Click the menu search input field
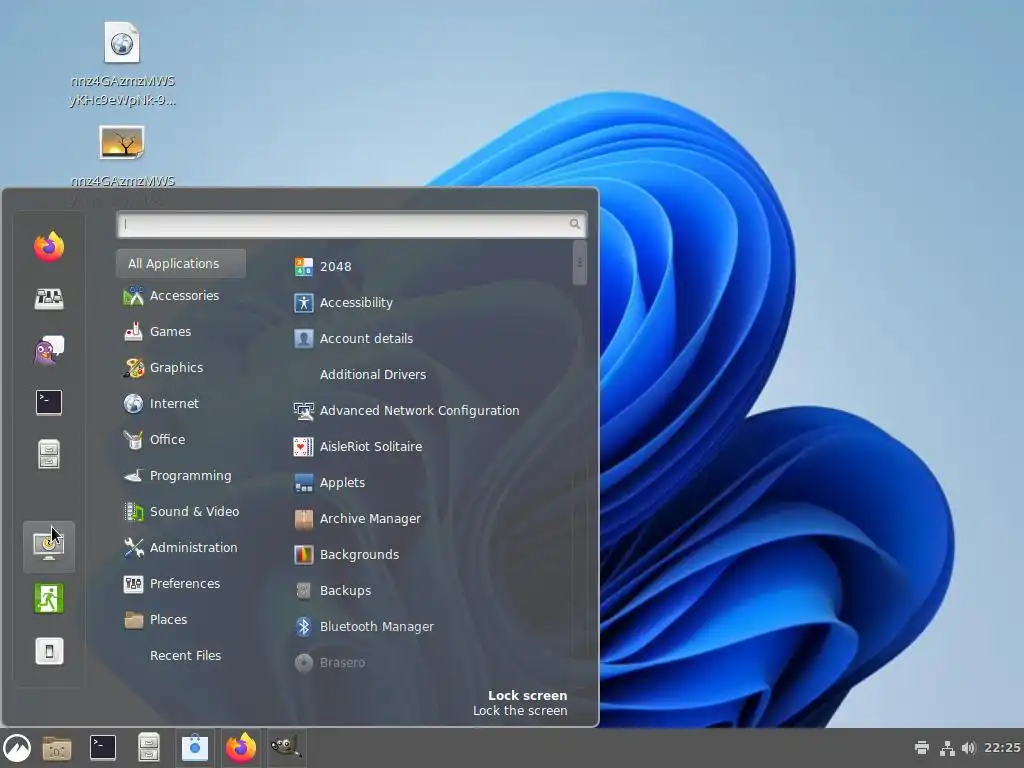Viewport: 1024px width, 768px height. click(351, 224)
